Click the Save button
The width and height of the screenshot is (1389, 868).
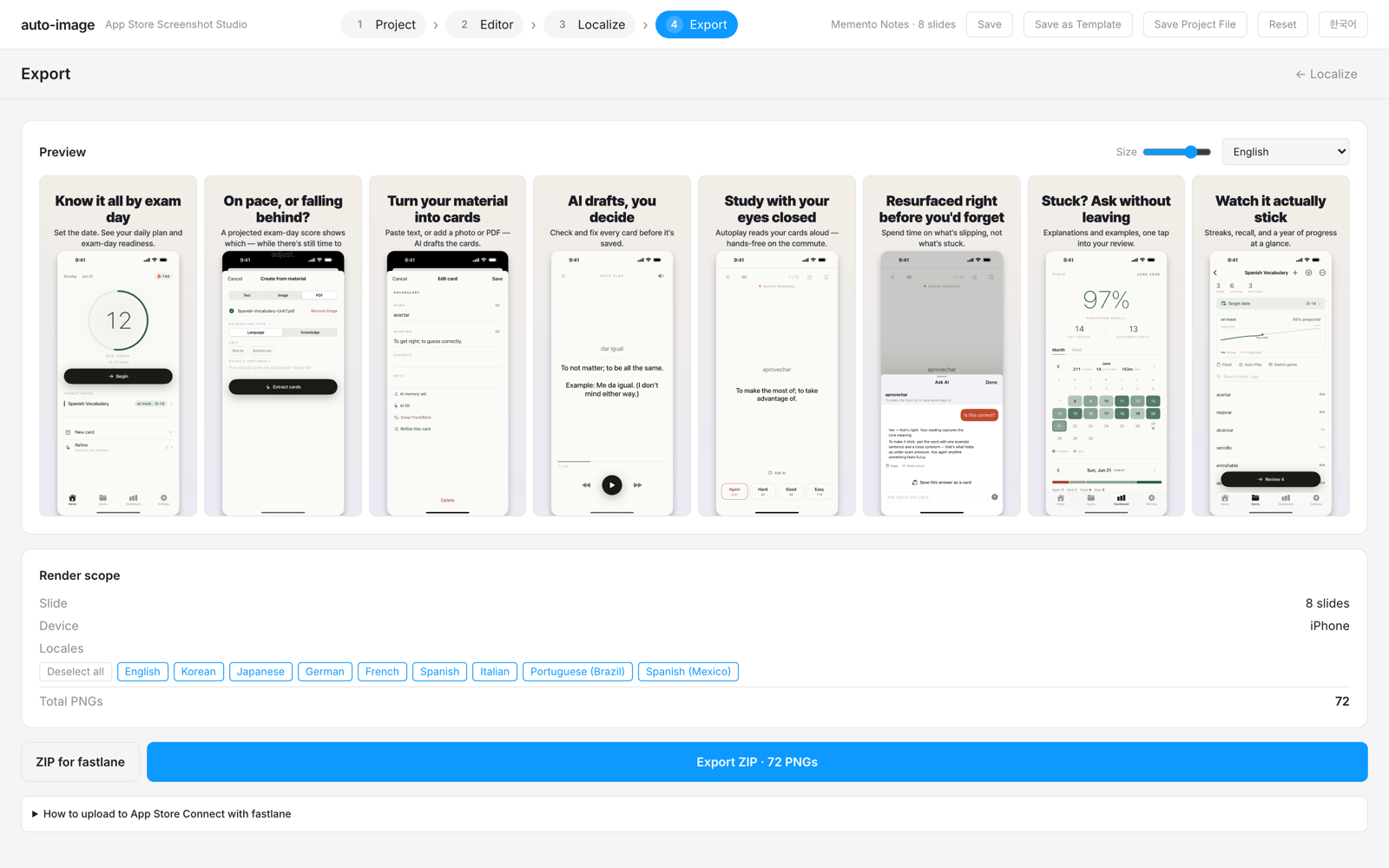989,24
